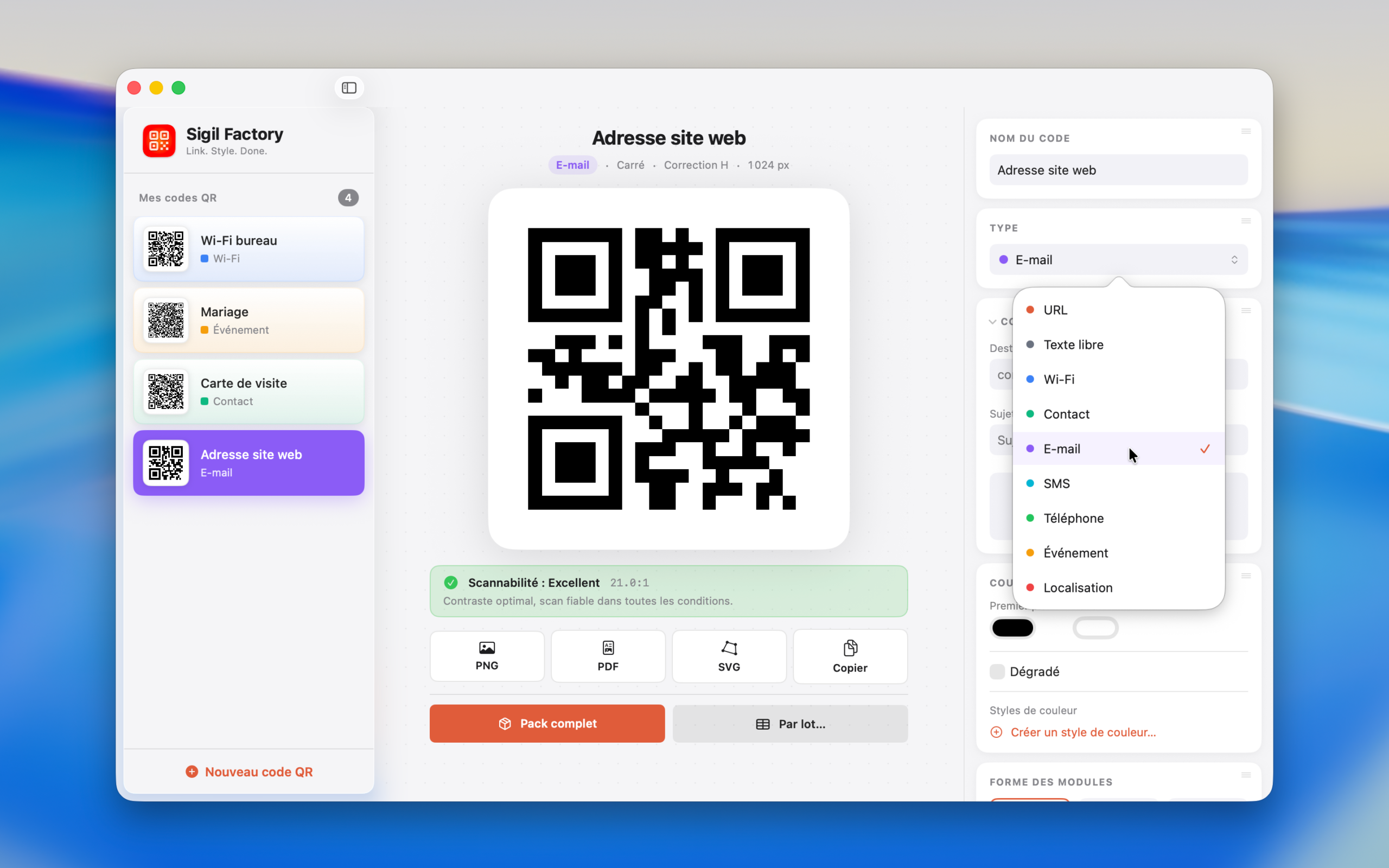Click the Adresse site web sidebar thumbnail
1389x868 pixels.
coord(166,463)
